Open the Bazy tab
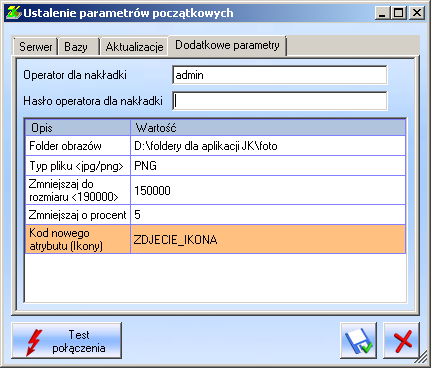Screen dimensions: 432x368 (79, 46)
